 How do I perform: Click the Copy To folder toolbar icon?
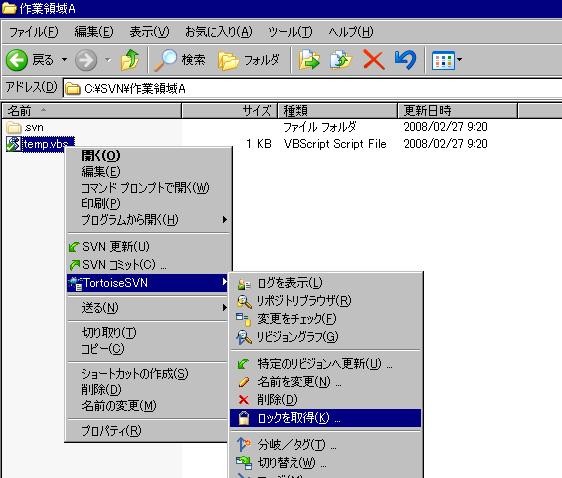point(341,60)
